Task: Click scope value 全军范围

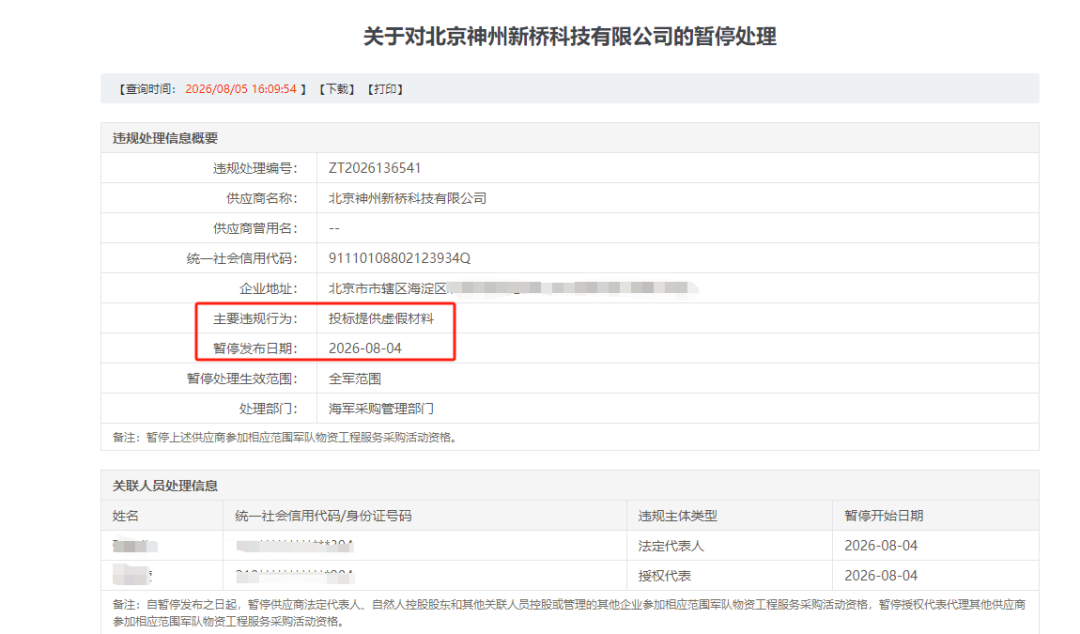Action: [x=355, y=379]
